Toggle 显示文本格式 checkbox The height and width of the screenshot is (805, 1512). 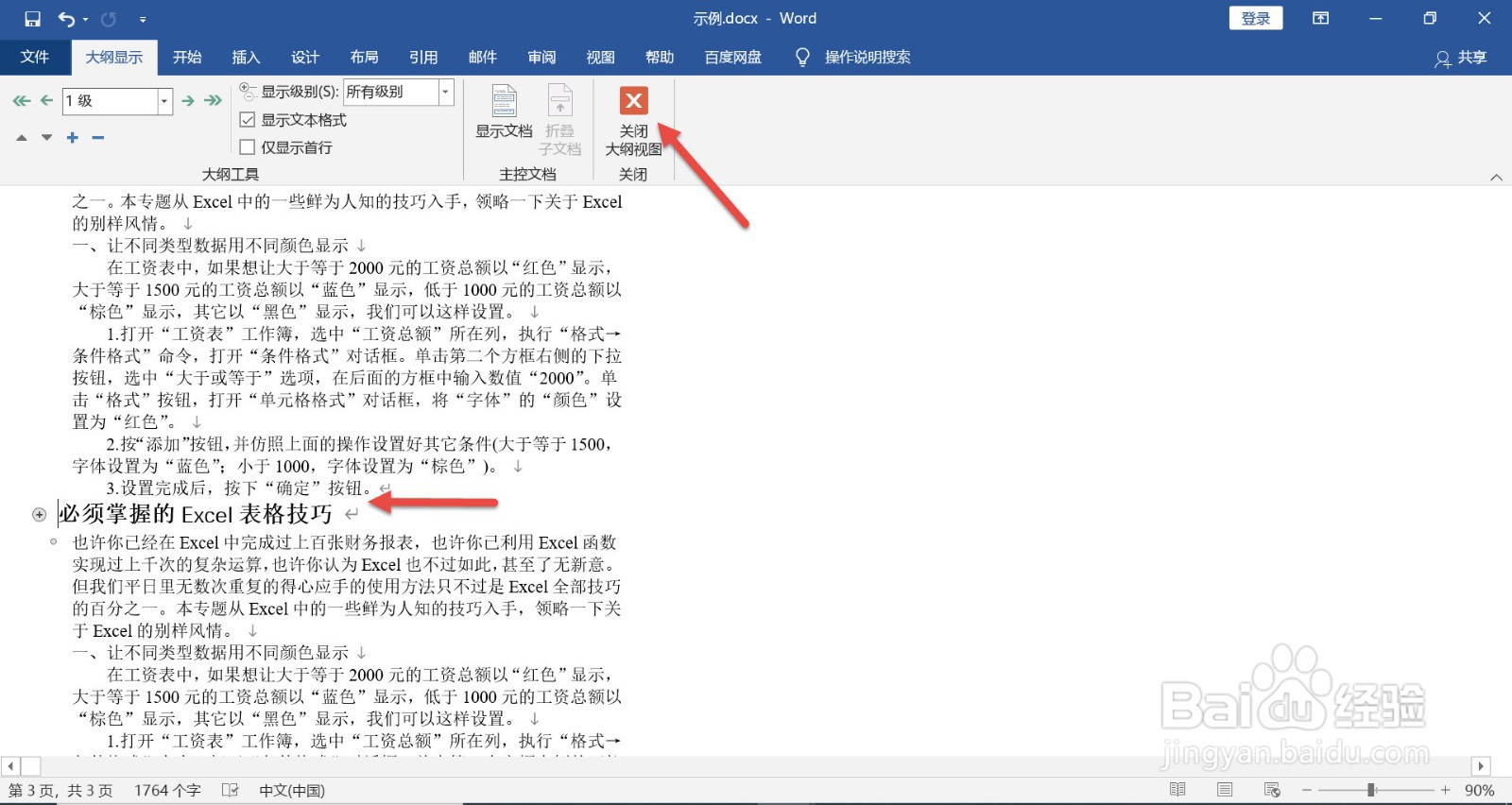(248, 120)
